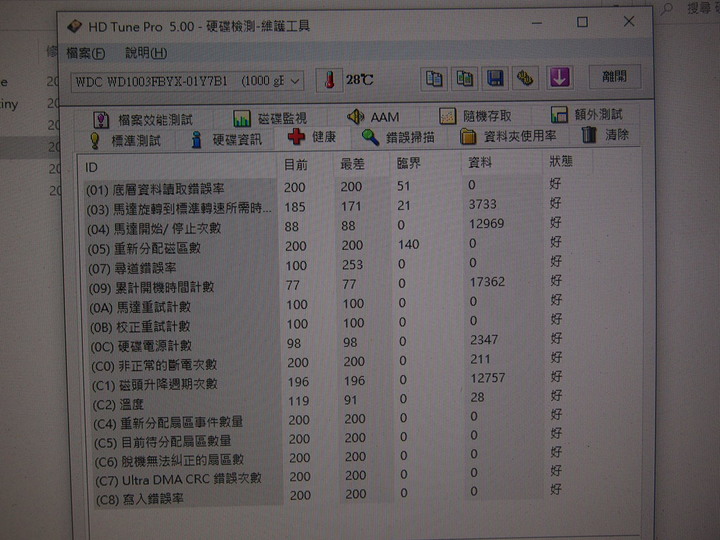Screen dimensions: 720x540
Task: Click threshold value 51 in row (01)
Action: click(404, 186)
